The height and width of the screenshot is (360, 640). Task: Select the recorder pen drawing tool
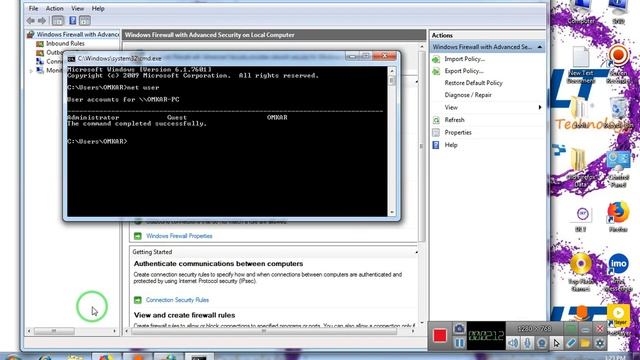pyautogui.click(x=571, y=343)
